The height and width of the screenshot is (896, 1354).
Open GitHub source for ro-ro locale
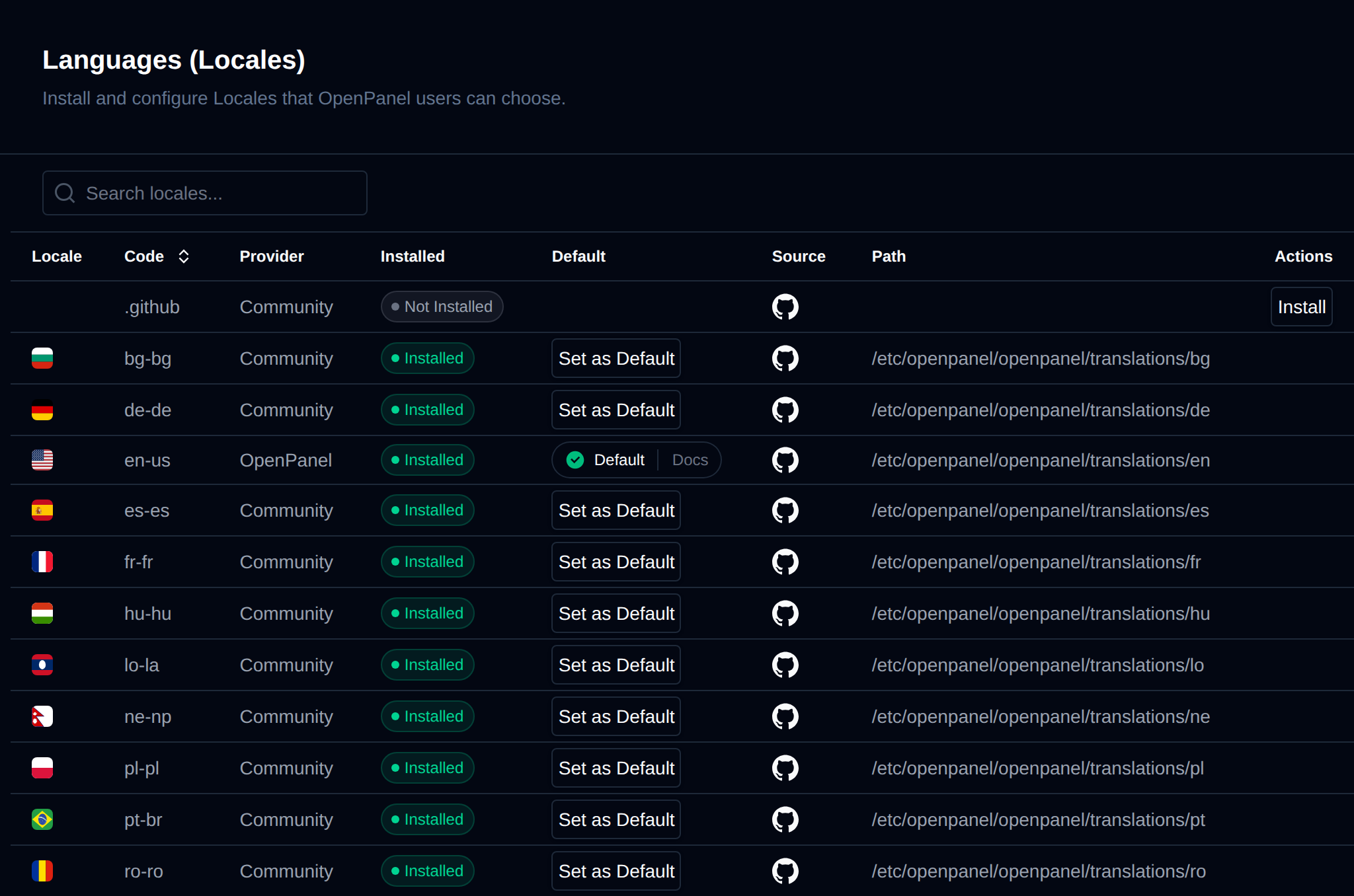tap(785, 871)
